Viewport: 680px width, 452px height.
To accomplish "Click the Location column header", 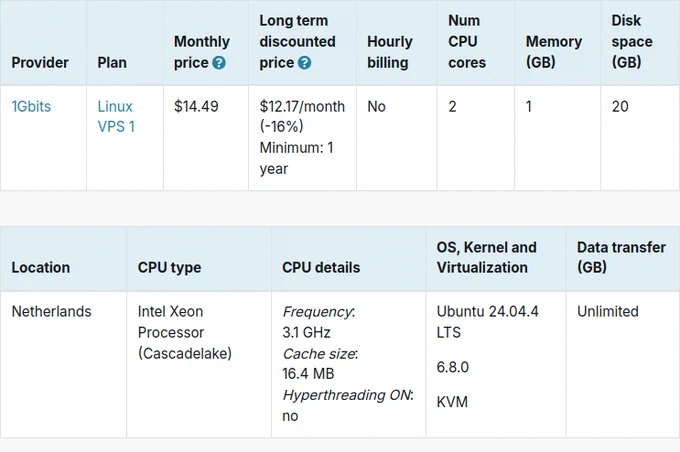I will coord(41,268).
